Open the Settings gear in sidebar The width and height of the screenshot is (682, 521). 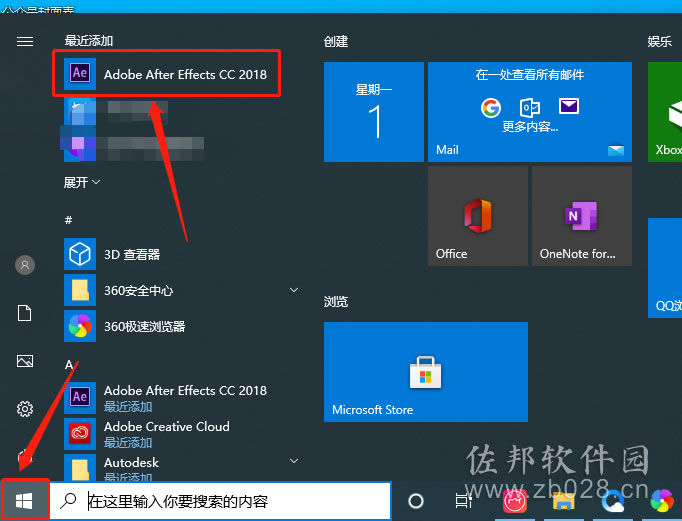point(25,409)
